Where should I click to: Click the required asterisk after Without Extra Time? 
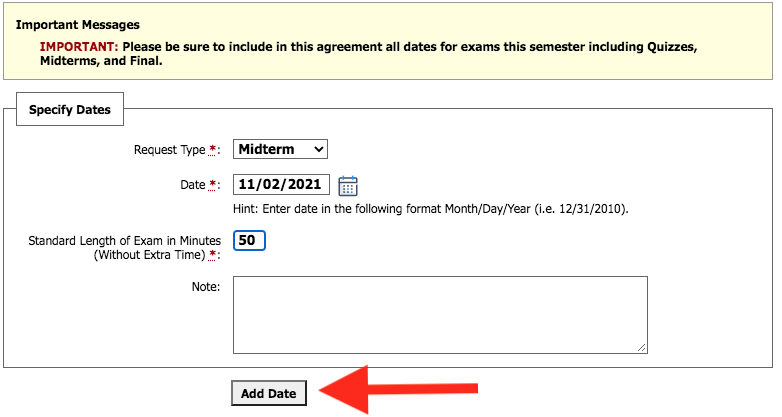pyautogui.click(x=212, y=255)
